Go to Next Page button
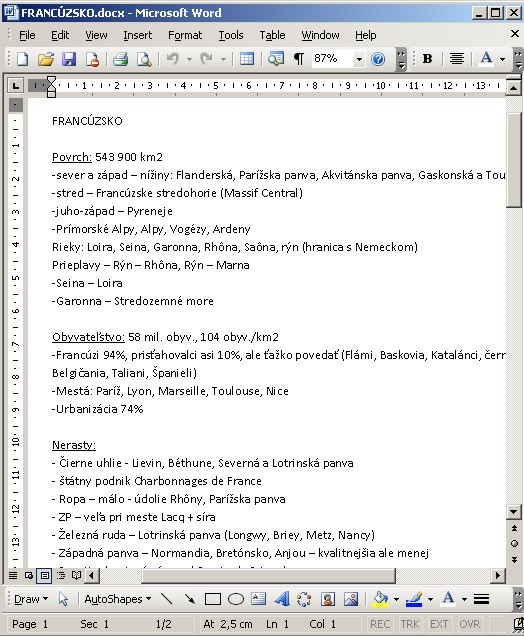 pyautogui.click(x=514, y=559)
